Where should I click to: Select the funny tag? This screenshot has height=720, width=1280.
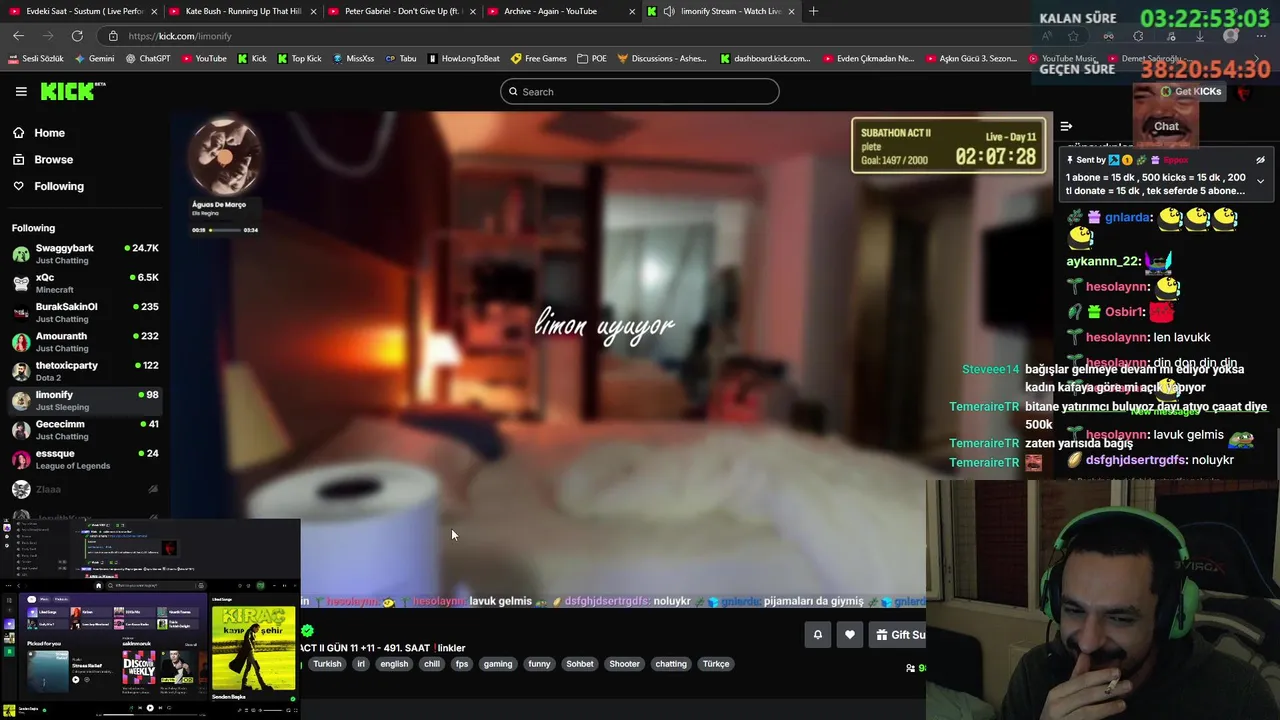point(539,664)
